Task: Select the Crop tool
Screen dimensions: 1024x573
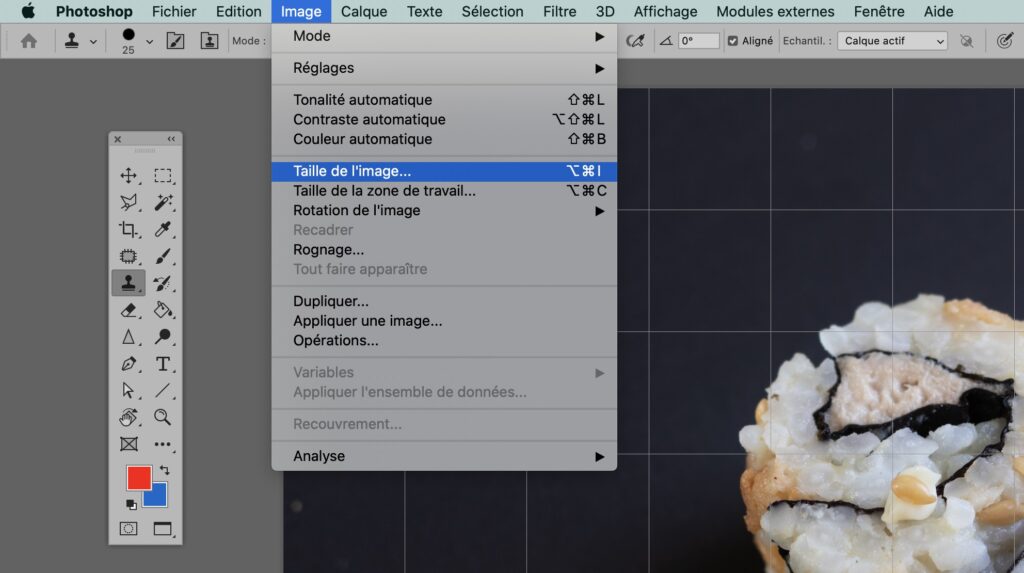Action: pos(128,229)
